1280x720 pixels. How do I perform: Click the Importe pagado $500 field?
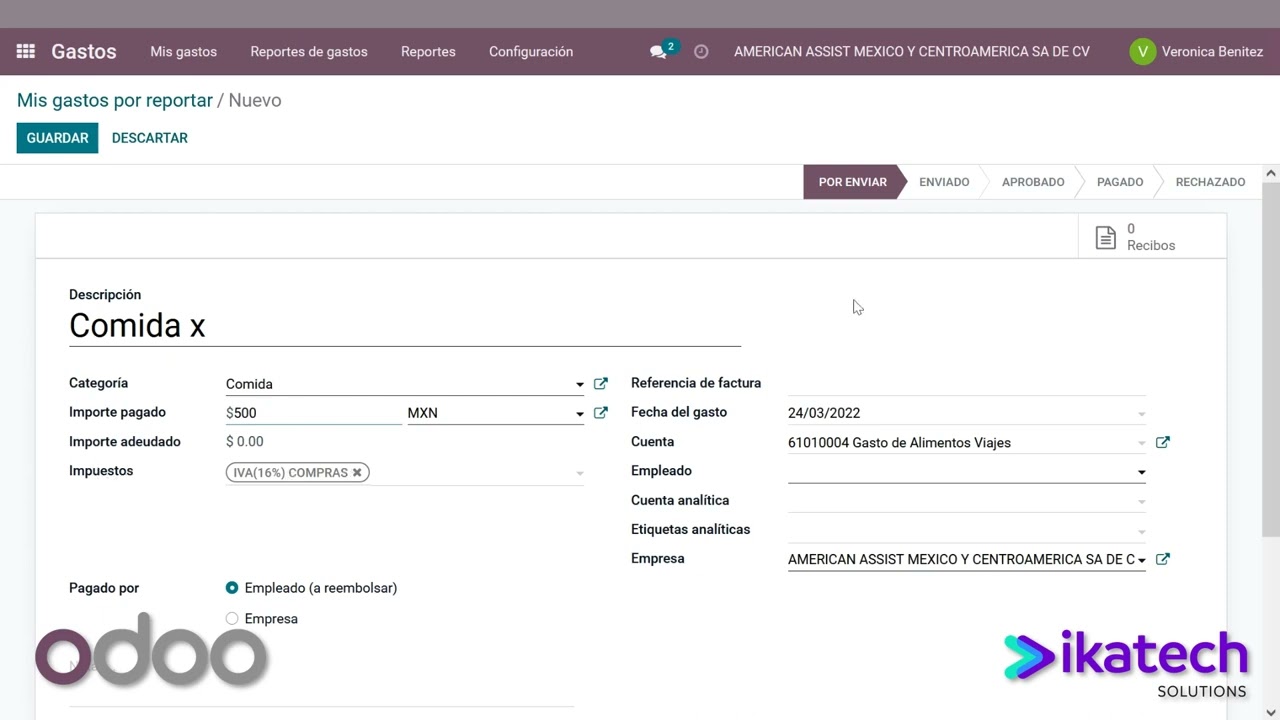tap(314, 413)
